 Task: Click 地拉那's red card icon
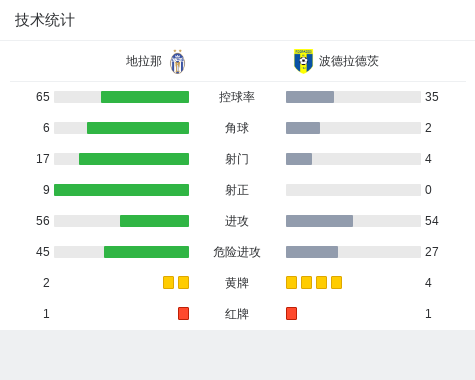[x=183, y=314]
